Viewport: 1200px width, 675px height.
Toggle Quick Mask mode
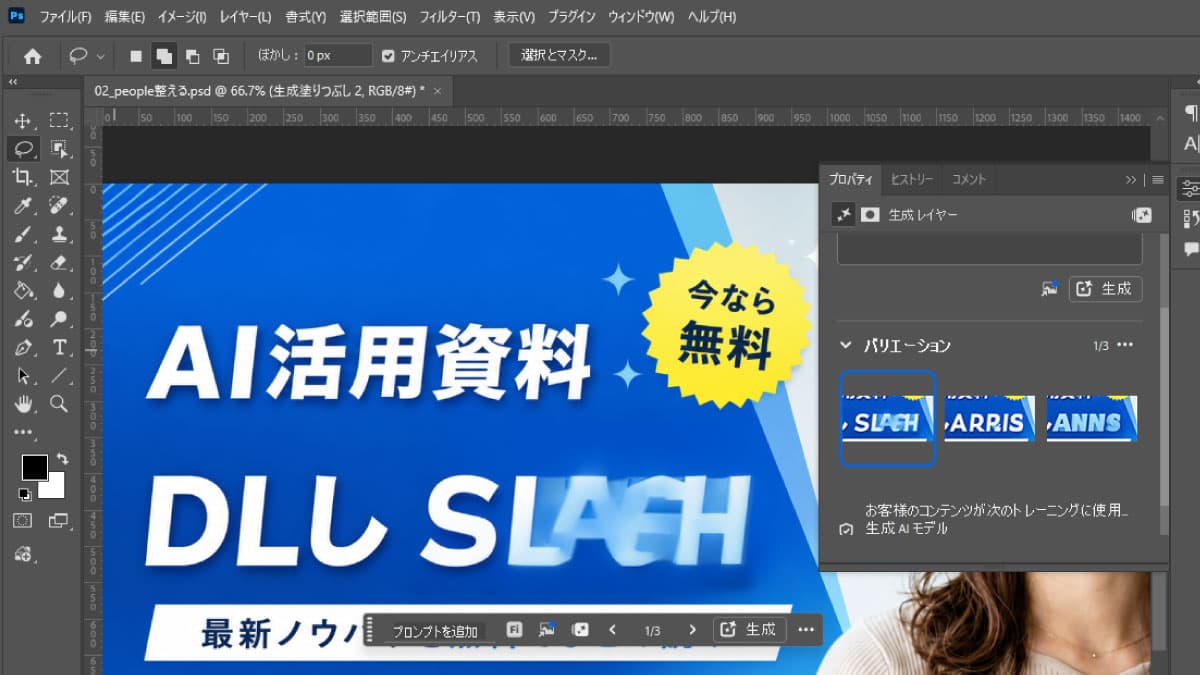pyautogui.click(x=23, y=521)
